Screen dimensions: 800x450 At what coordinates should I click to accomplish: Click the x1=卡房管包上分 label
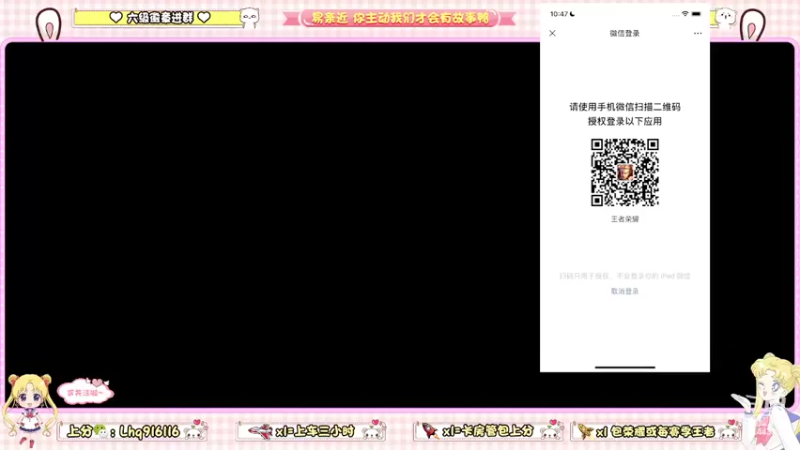(488, 432)
